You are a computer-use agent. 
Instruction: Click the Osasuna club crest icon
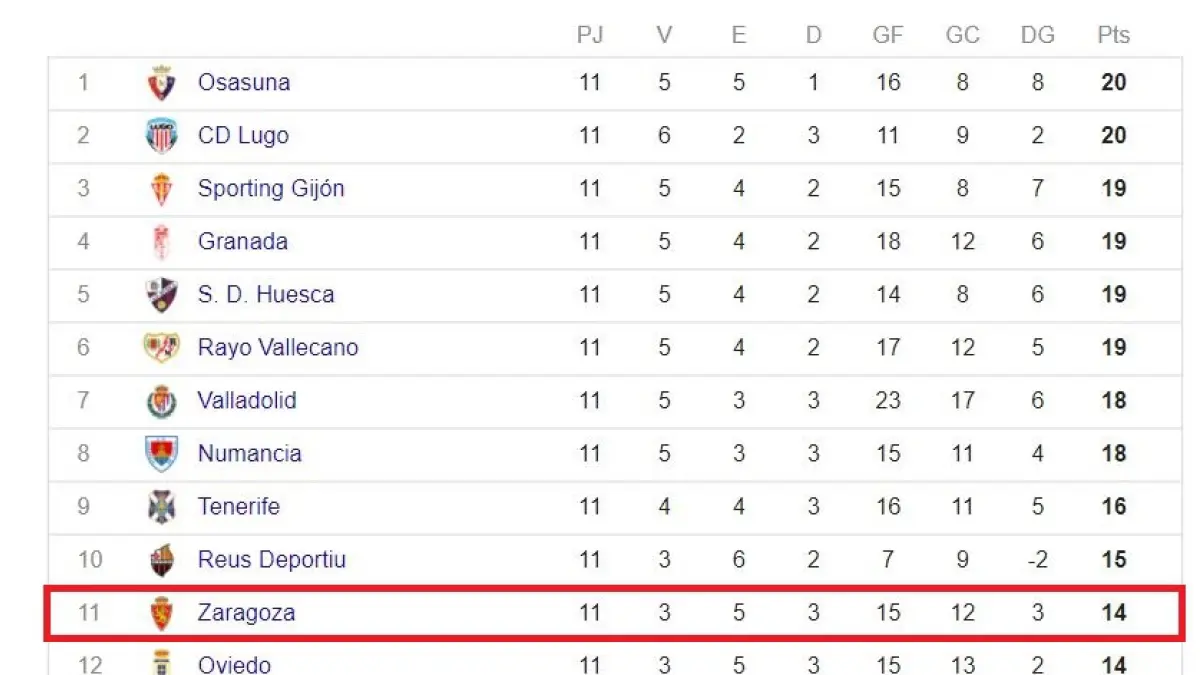[x=161, y=83]
